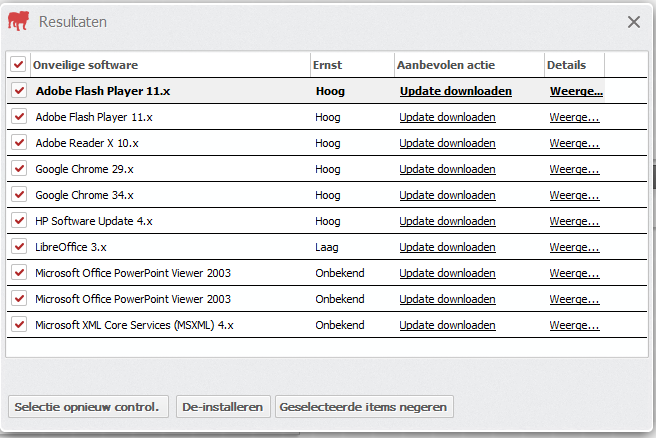The height and width of the screenshot is (438, 656).
Task: Show details for Google Chrome 34.x
Action: [x=574, y=195]
